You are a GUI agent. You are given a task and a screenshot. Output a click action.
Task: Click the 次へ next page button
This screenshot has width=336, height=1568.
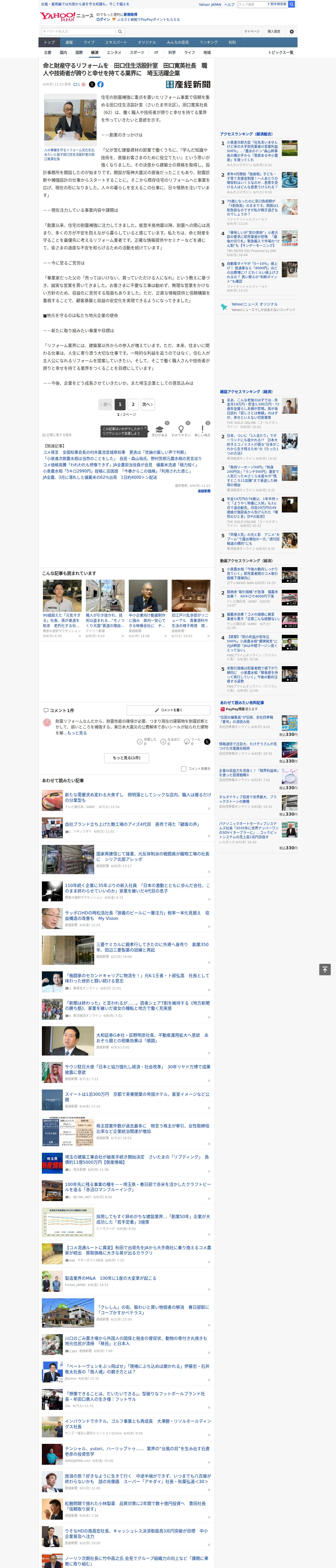tap(147, 404)
